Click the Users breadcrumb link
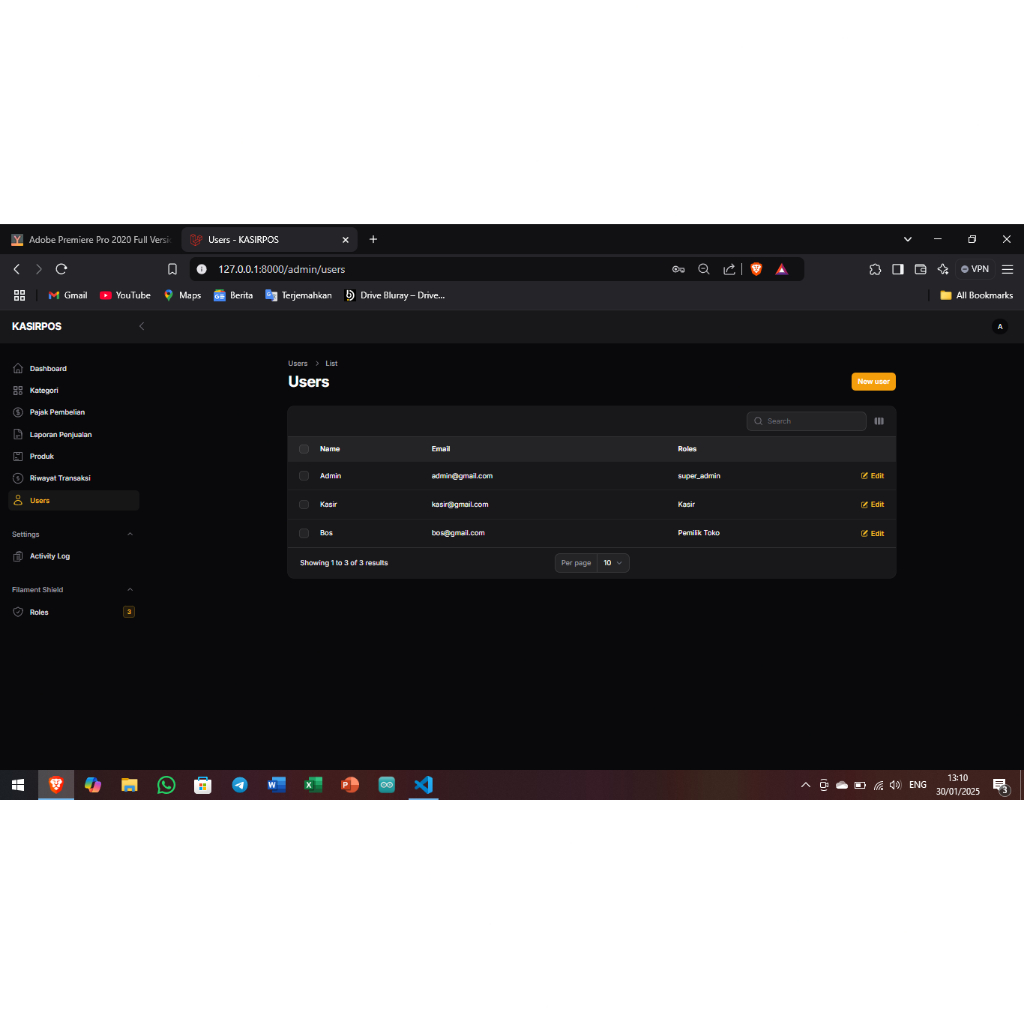Viewport: 1024px width, 1024px height. (x=298, y=364)
